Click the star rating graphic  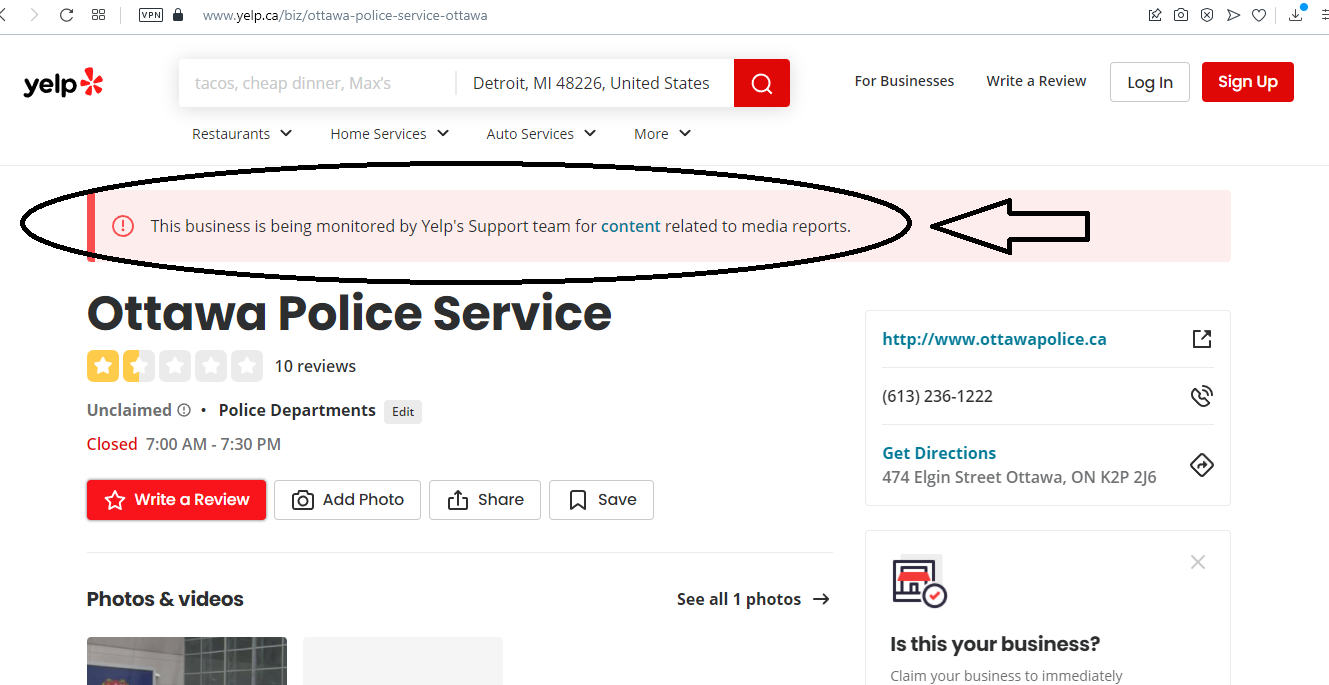175,366
